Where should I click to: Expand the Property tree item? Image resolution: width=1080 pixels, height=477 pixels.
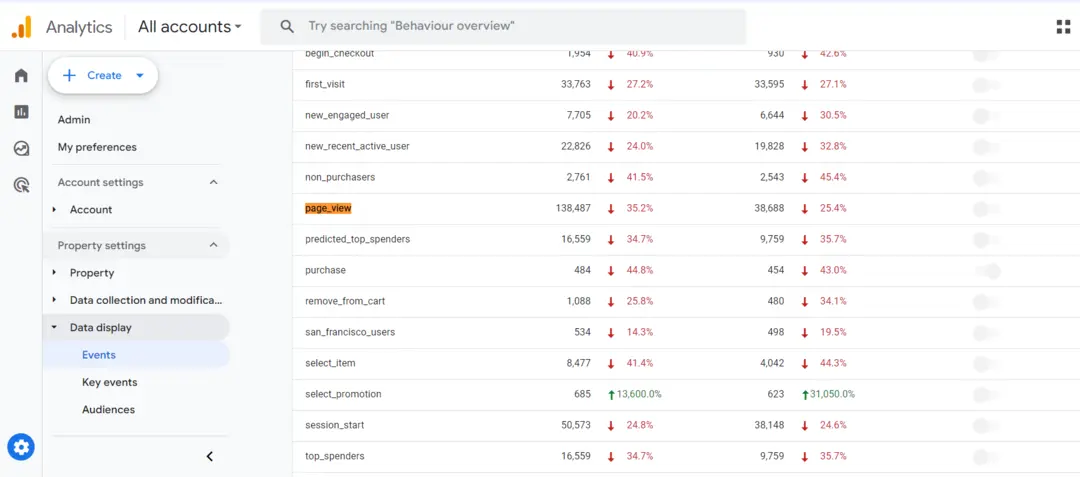pos(54,273)
